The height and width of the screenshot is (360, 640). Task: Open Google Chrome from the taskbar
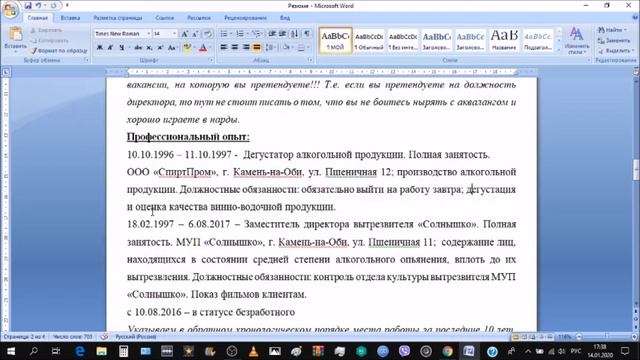point(448,351)
